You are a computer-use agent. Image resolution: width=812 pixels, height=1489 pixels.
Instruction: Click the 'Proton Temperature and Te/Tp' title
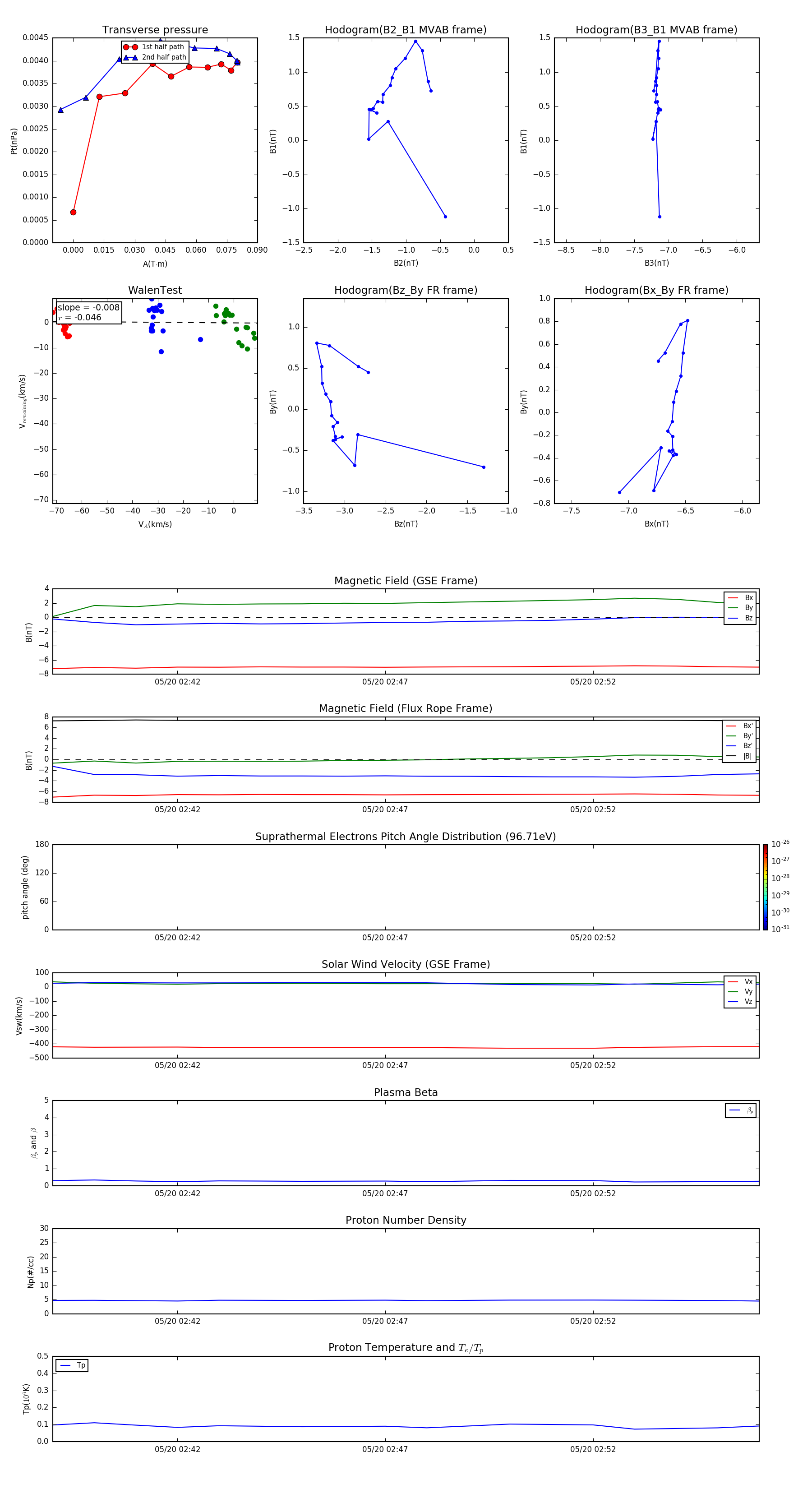coord(406,1348)
